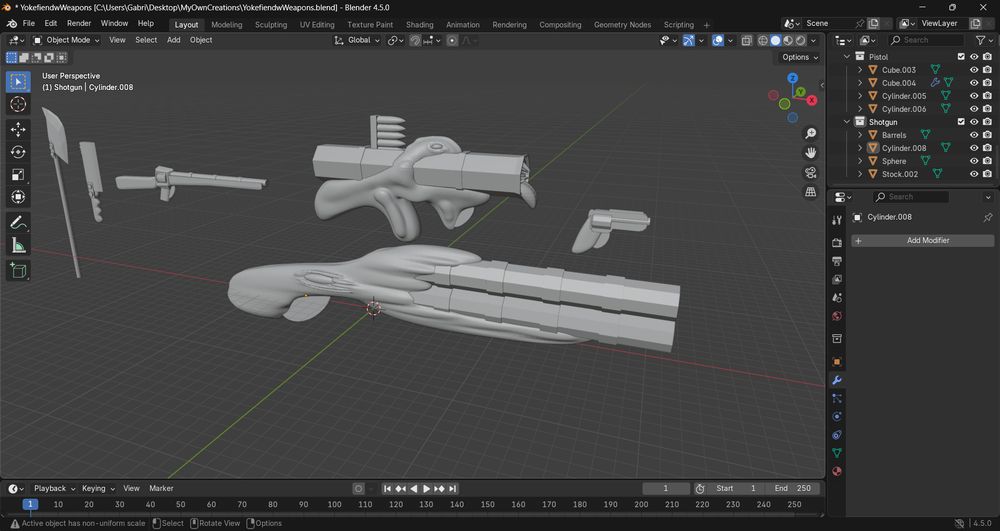The width and height of the screenshot is (1000, 531).
Task: Click the End frame field
Action: pyautogui.click(x=793, y=488)
